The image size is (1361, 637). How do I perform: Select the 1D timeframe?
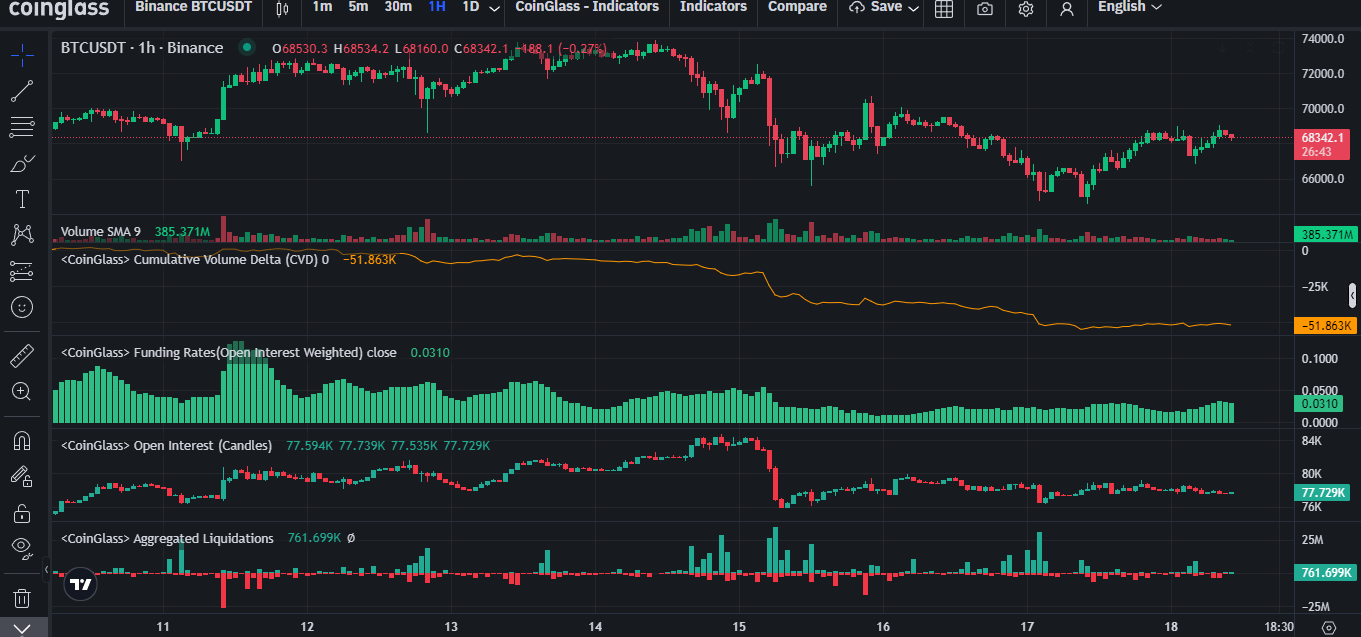[x=470, y=7]
